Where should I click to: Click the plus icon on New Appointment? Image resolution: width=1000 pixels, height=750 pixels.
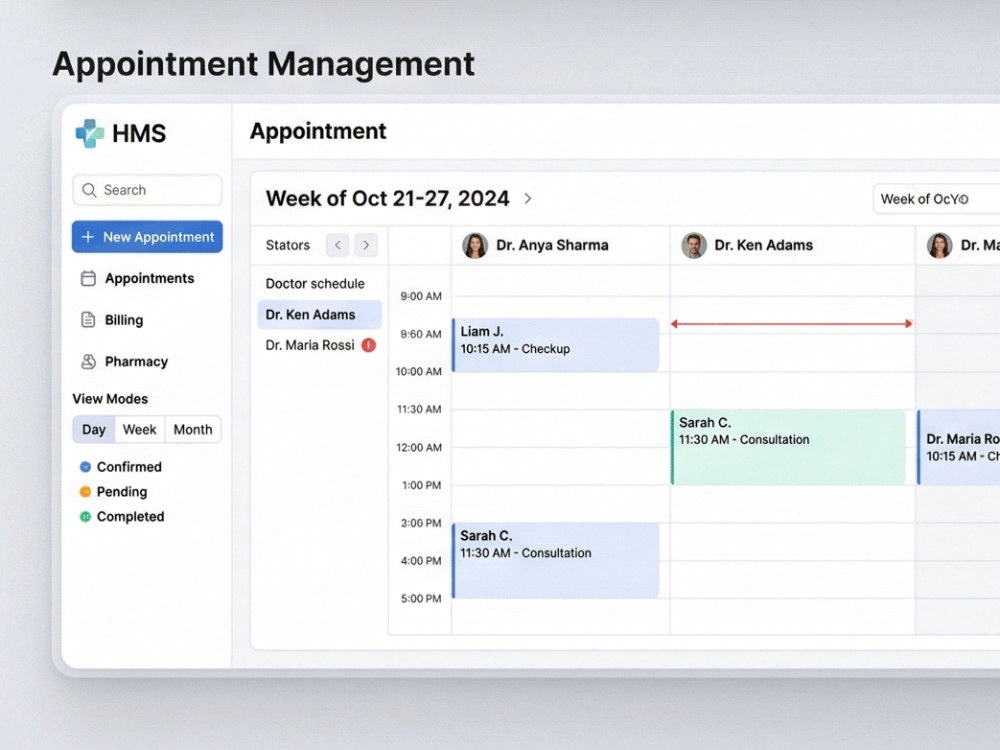pos(88,237)
